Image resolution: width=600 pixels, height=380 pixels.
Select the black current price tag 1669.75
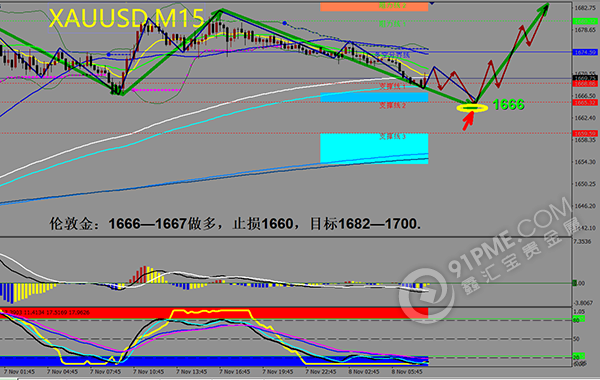point(585,78)
